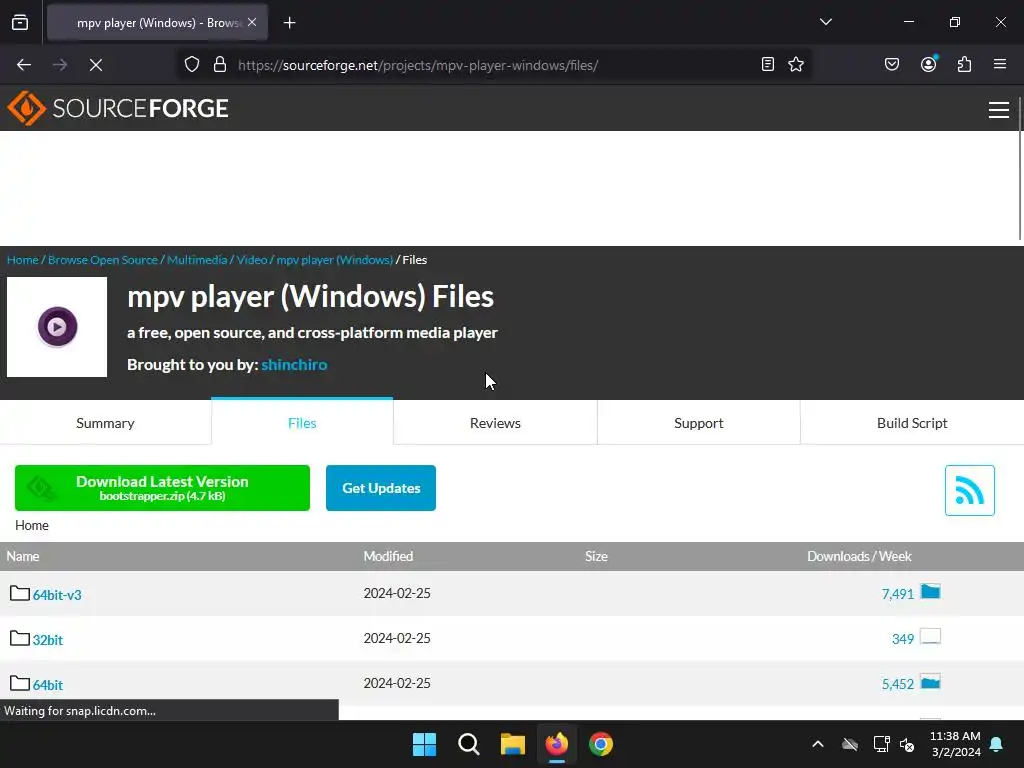
Task: Open the Build Script tab
Action: click(x=912, y=423)
